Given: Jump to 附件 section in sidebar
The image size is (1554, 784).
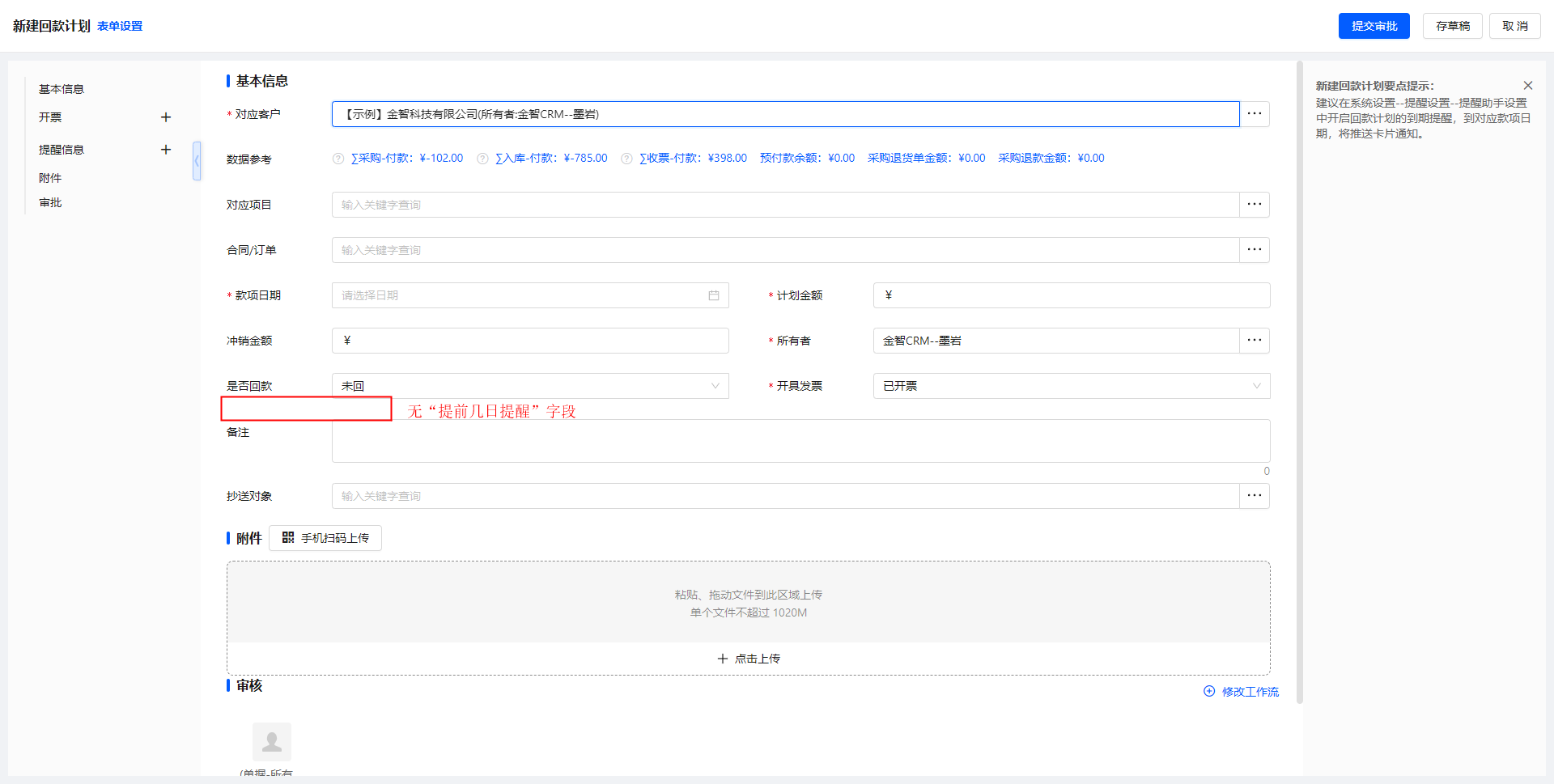Looking at the screenshot, I should point(50,178).
